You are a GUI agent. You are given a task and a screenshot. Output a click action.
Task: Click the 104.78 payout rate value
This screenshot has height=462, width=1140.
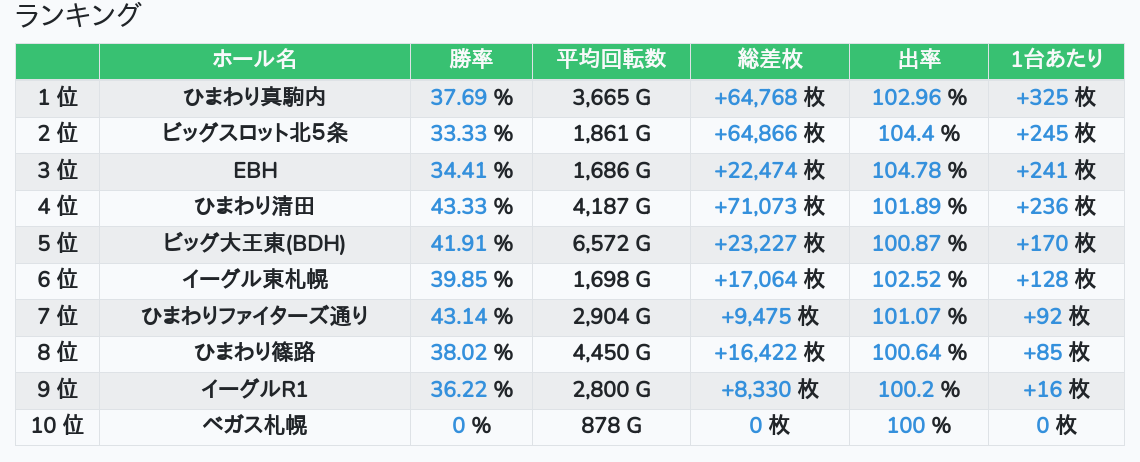(907, 171)
